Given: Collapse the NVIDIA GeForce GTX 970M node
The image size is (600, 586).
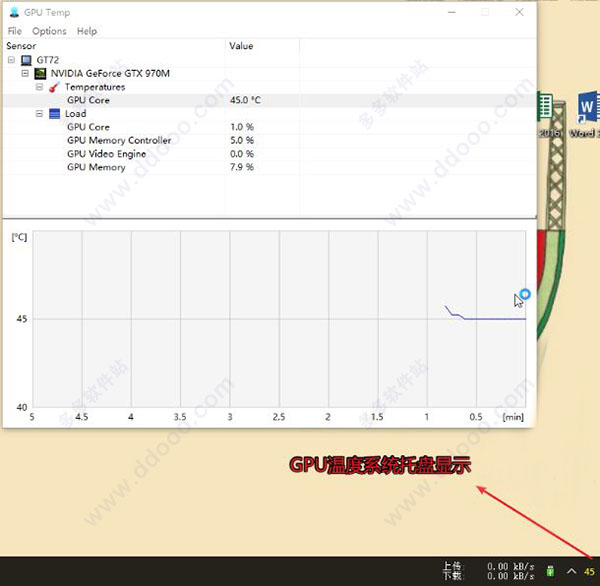Looking at the screenshot, I should pos(25,73).
